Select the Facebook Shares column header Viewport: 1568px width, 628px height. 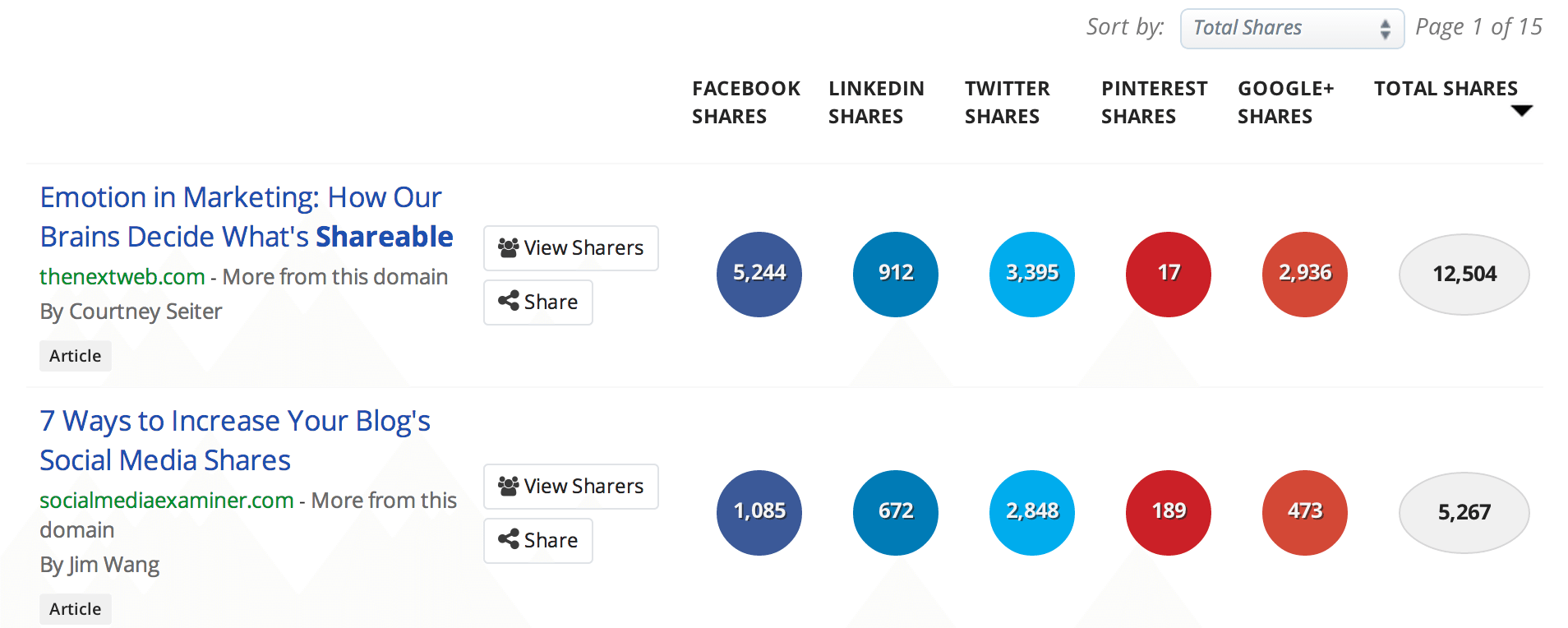point(746,102)
